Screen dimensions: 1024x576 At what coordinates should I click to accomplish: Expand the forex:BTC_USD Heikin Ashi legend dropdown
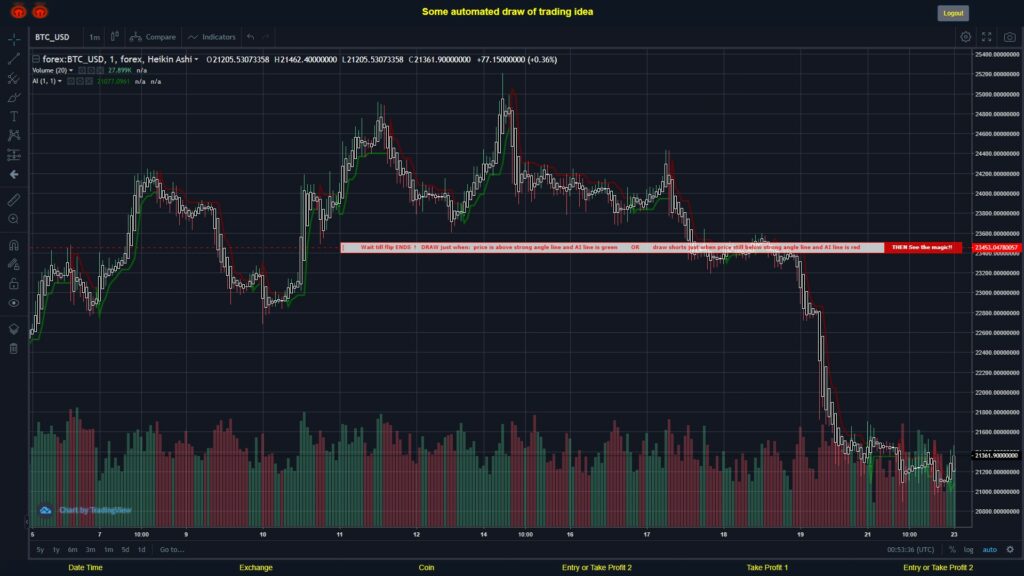coord(196,59)
